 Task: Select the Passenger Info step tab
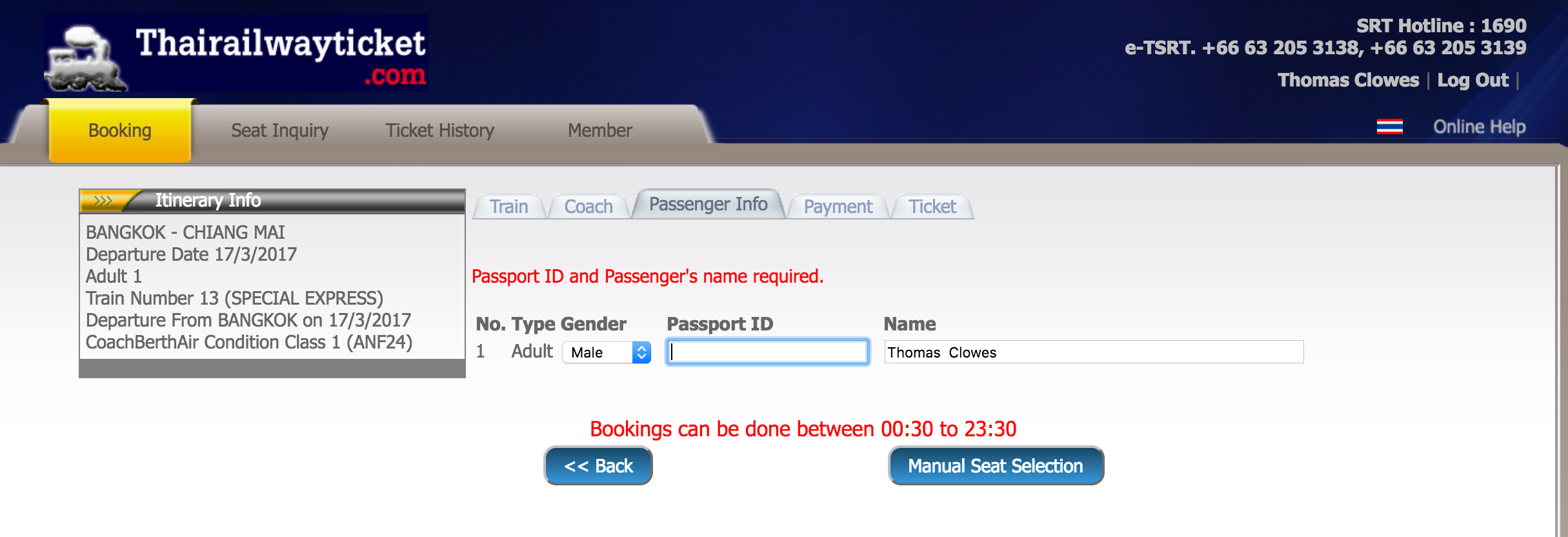click(709, 204)
